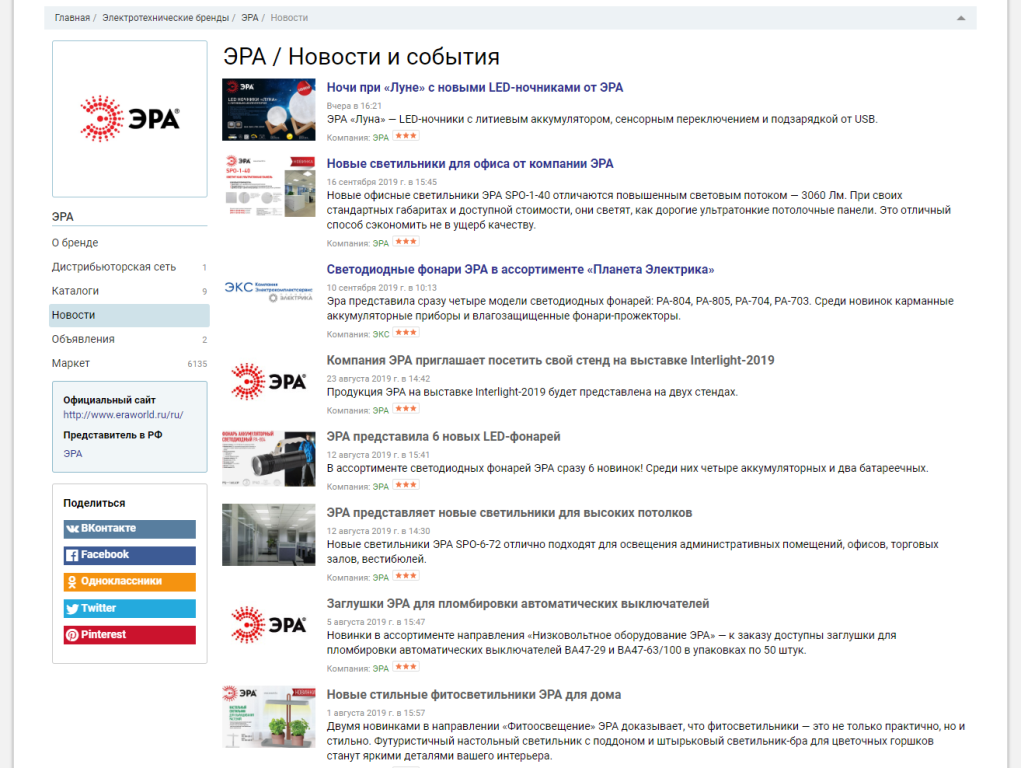
Task: Click rating stars under Interlight-2019 article
Action: pyautogui.click(x=406, y=410)
